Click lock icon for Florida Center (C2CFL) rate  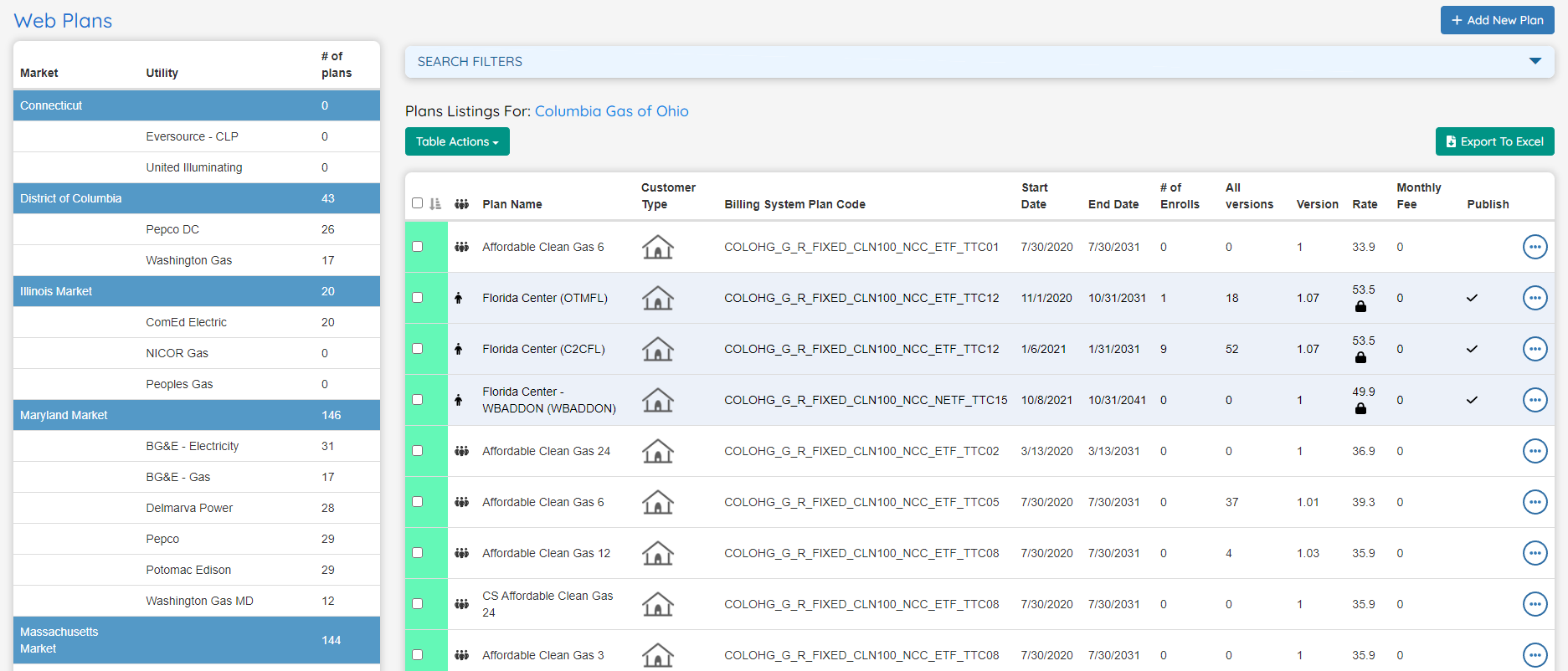click(1360, 357)
